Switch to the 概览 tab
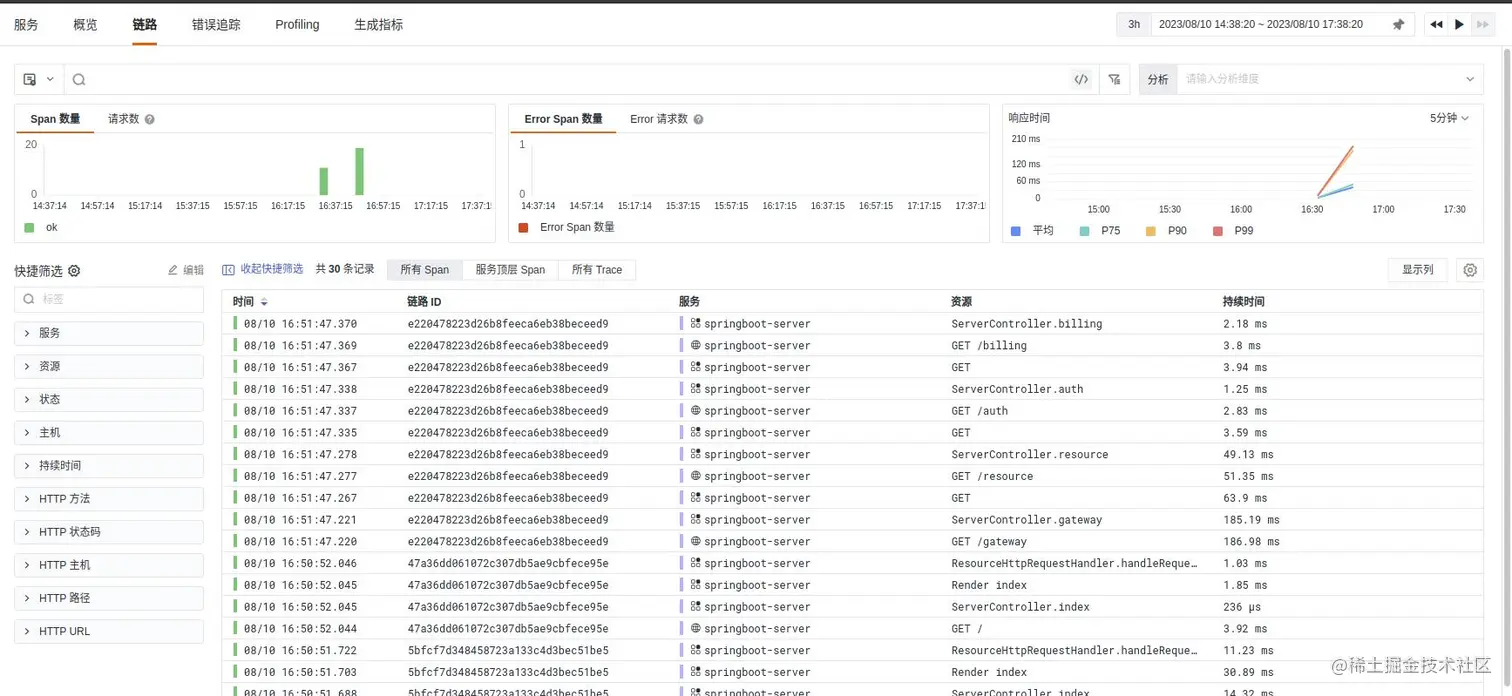The image size is (1512, 696). (x=85, y=24)
